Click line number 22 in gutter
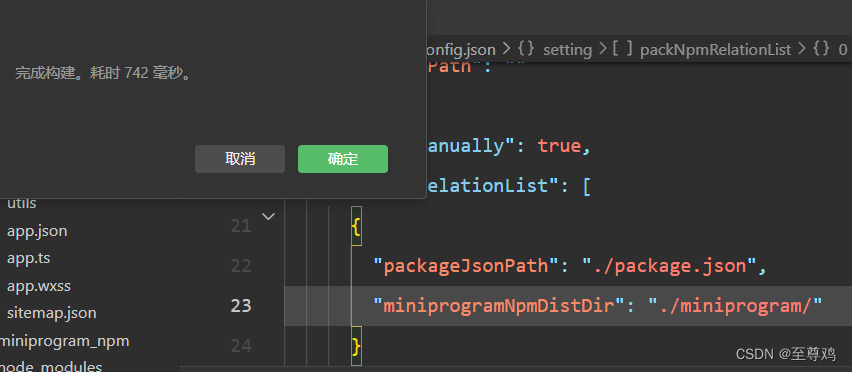This screenshot has height=372, width=852. [241, 266]
